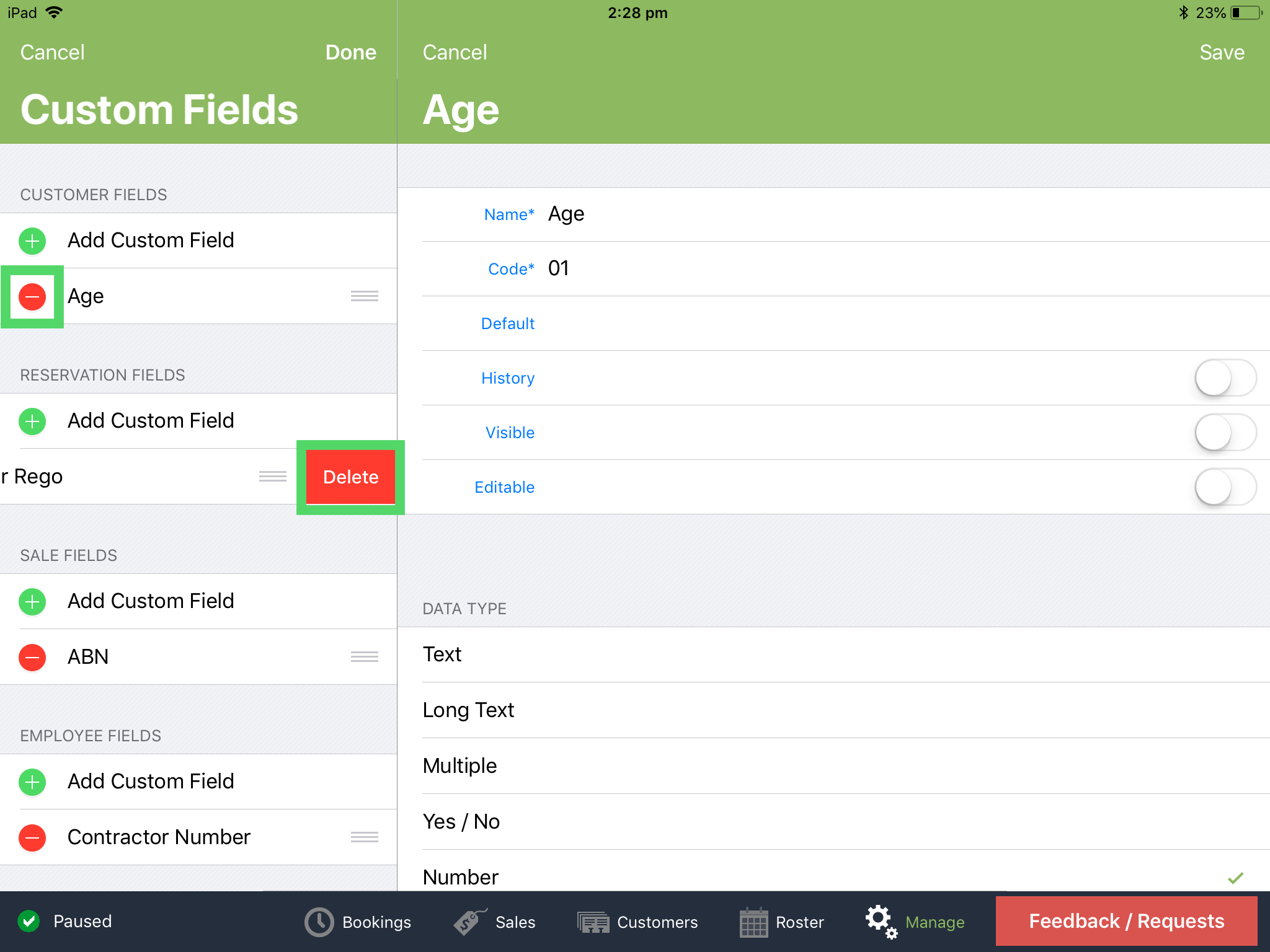Tap the green plus under Customer Fields
1270x952 pixels.
pos(32,240)
